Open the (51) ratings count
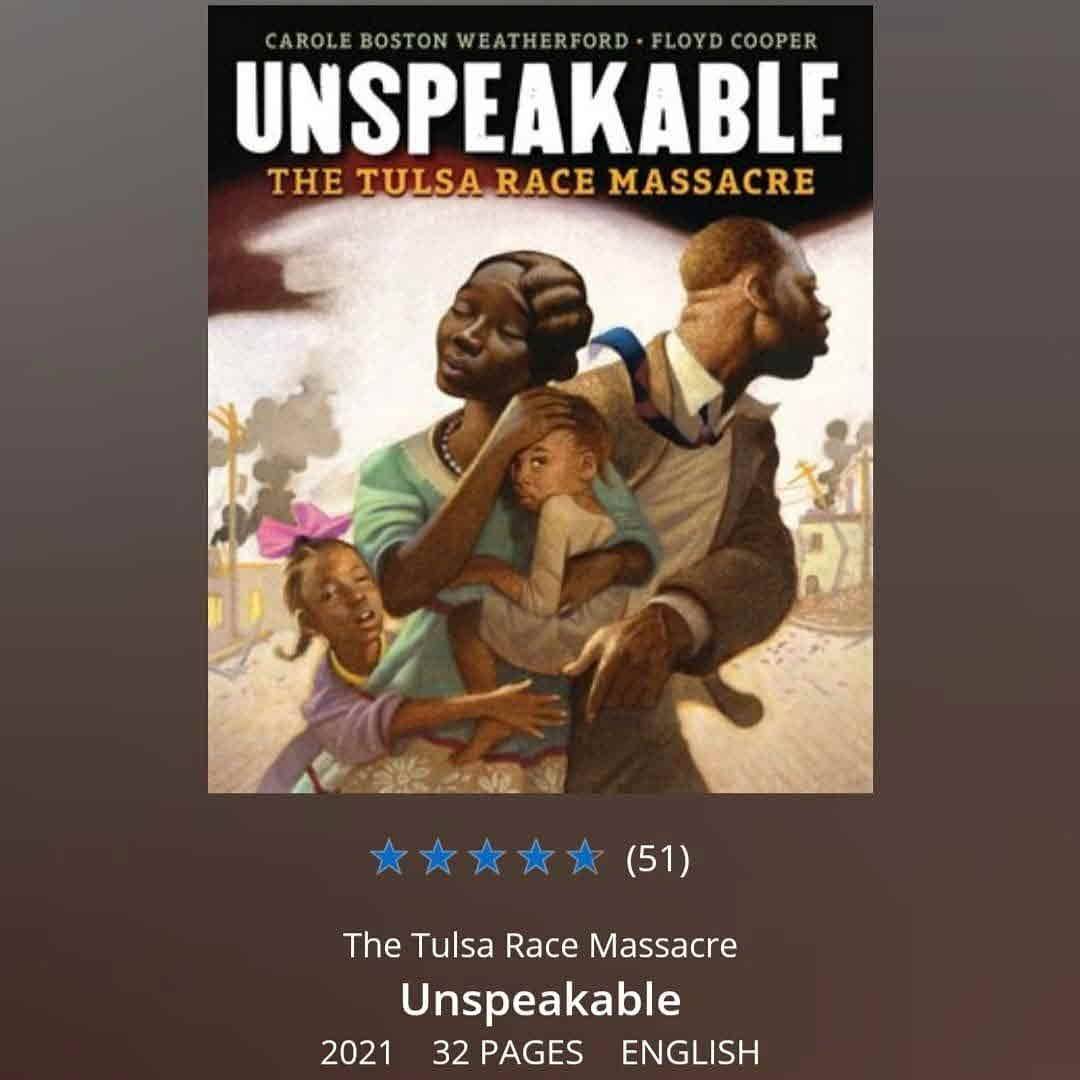Viewport: 1080px width, 1080px height. pyautogui.click(x=657, y=859)
